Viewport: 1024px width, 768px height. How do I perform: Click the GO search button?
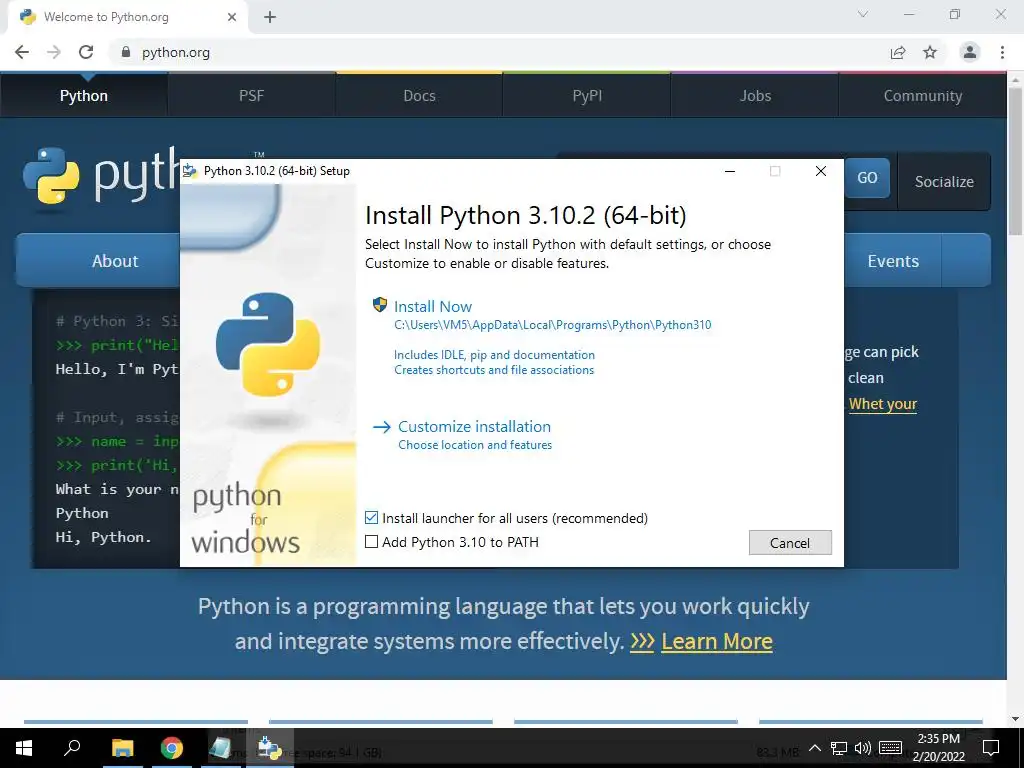pyautogui.click(x=867, y=178)
